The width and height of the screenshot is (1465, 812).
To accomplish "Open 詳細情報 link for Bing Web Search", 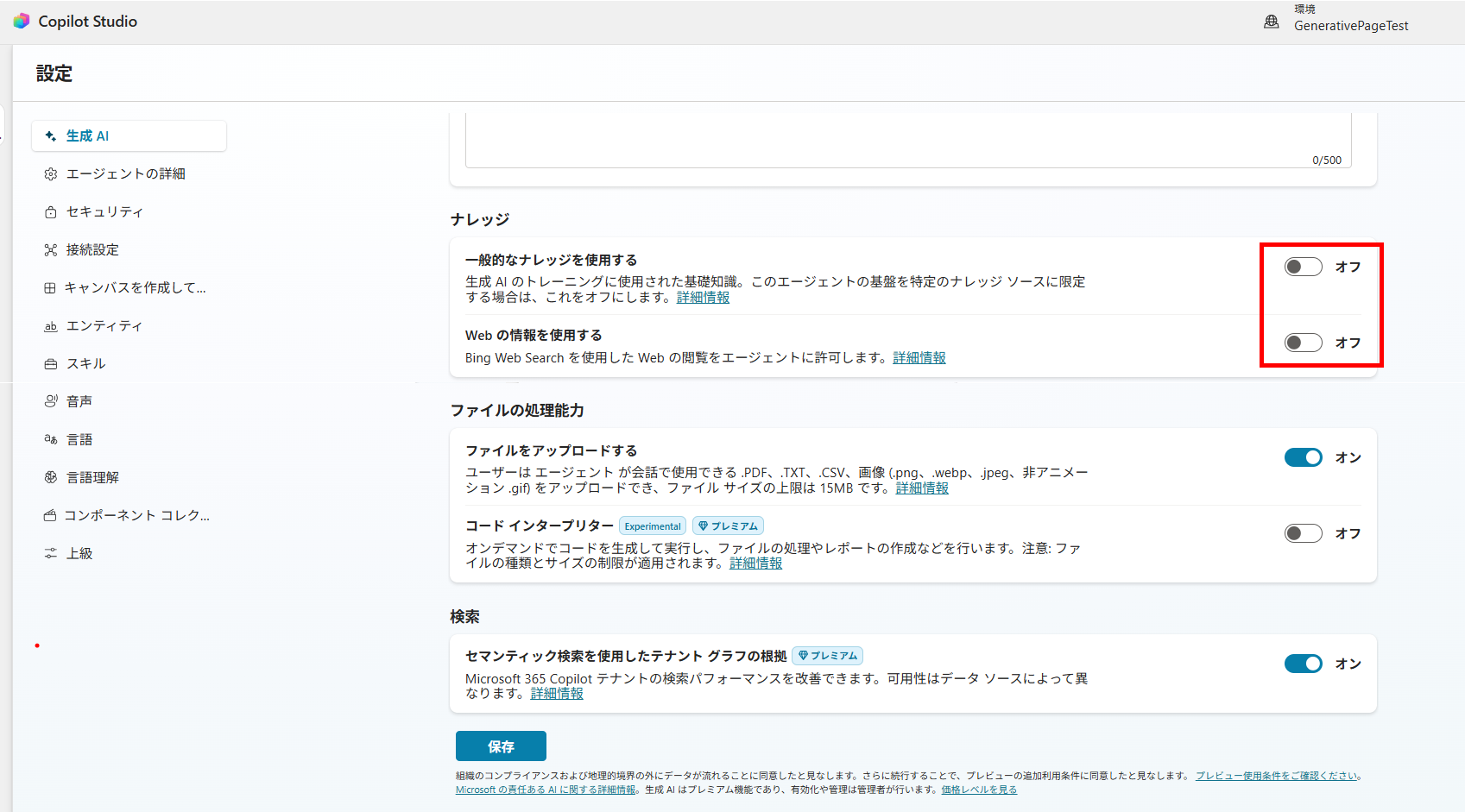I will point(919,358).
